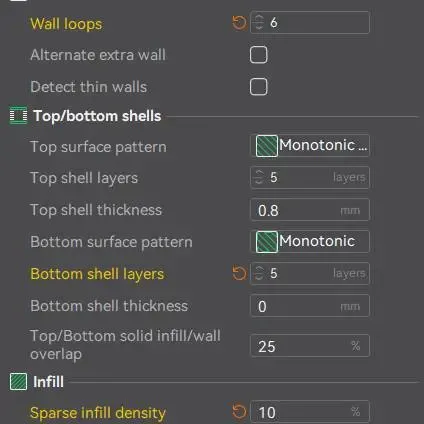424x424 pixels.
Task: Open Top surface pattern dropdown
Action: click(310, 146)
